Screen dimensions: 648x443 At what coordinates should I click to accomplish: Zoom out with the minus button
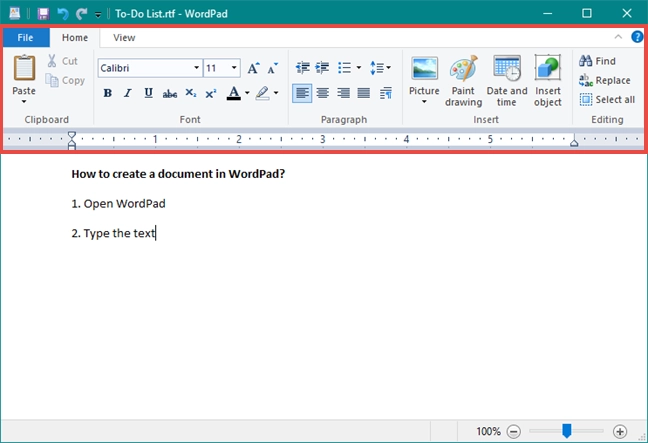pyautogui.click(x=514, y=432)
